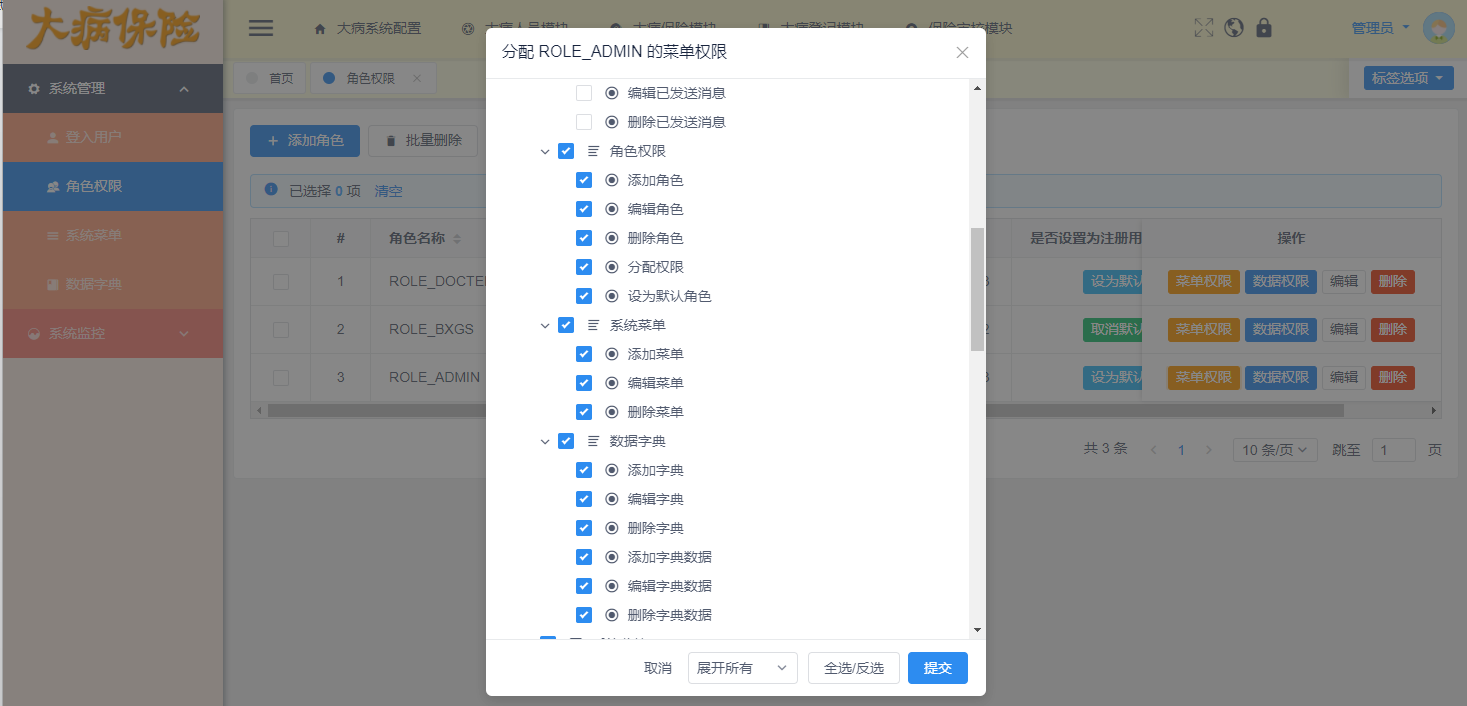Click the list icon next to 数据字典 node
Viewport: 1467px width, 706px height.
click(x=594, y=441)
